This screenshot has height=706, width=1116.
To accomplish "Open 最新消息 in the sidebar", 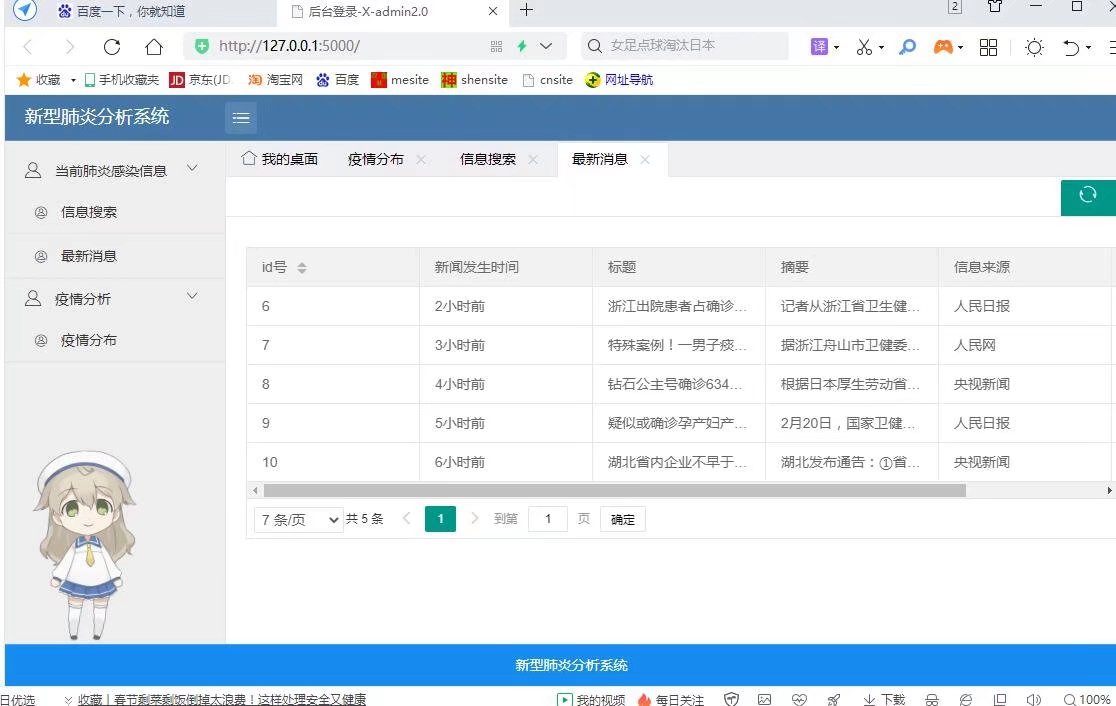I will coord(88,256).
